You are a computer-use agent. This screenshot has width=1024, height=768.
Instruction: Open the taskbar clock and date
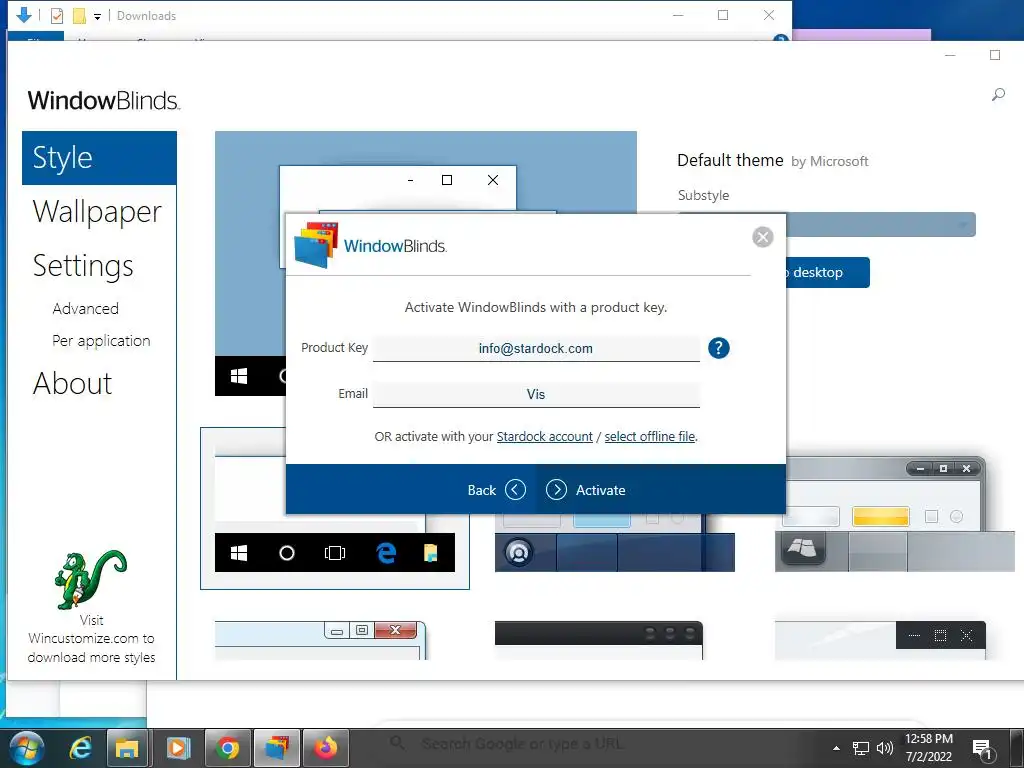929,748
